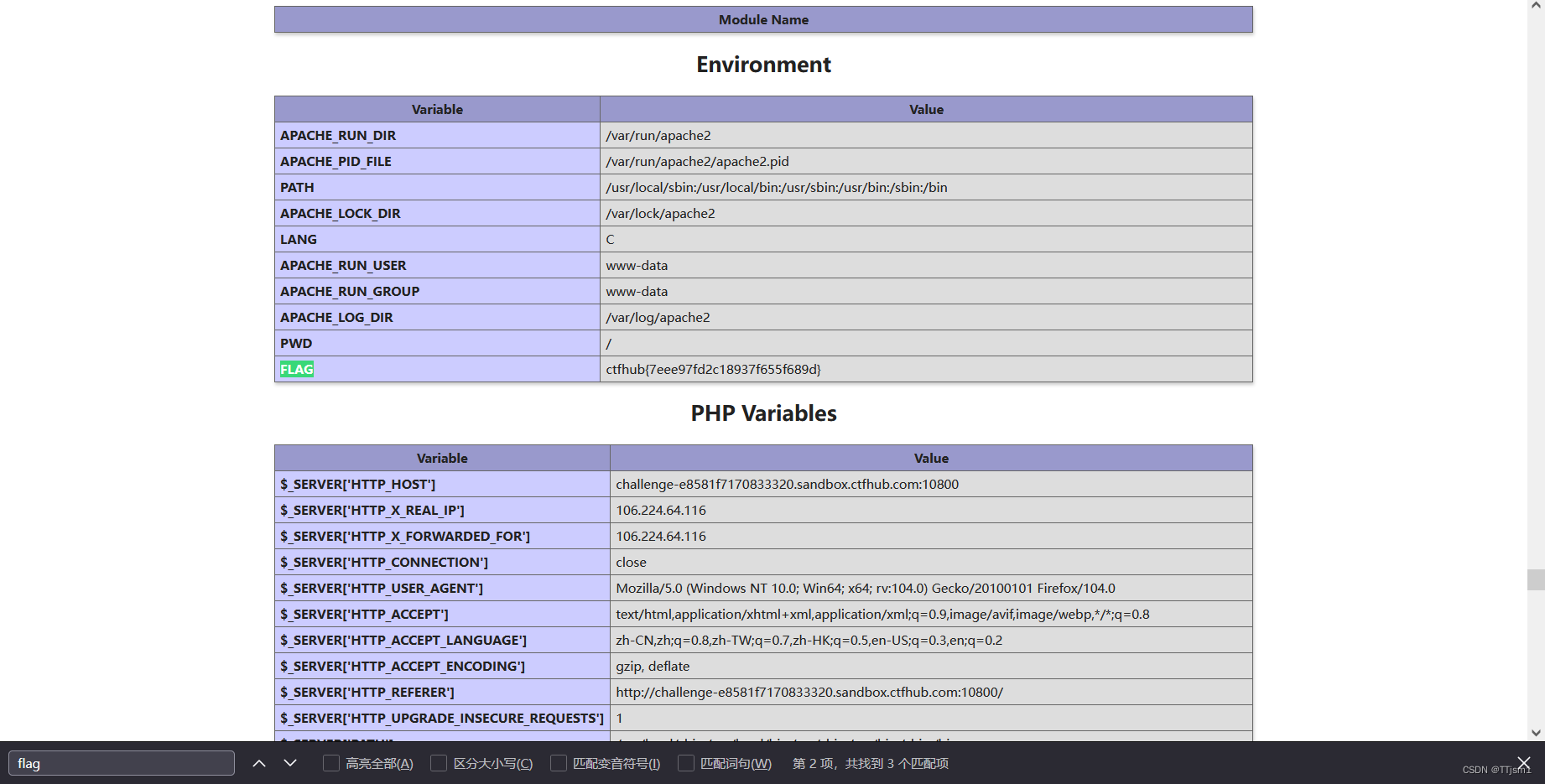This screenshot has height=784, width=1545.
Task: Close the find bar
Action: (1524, 763)
